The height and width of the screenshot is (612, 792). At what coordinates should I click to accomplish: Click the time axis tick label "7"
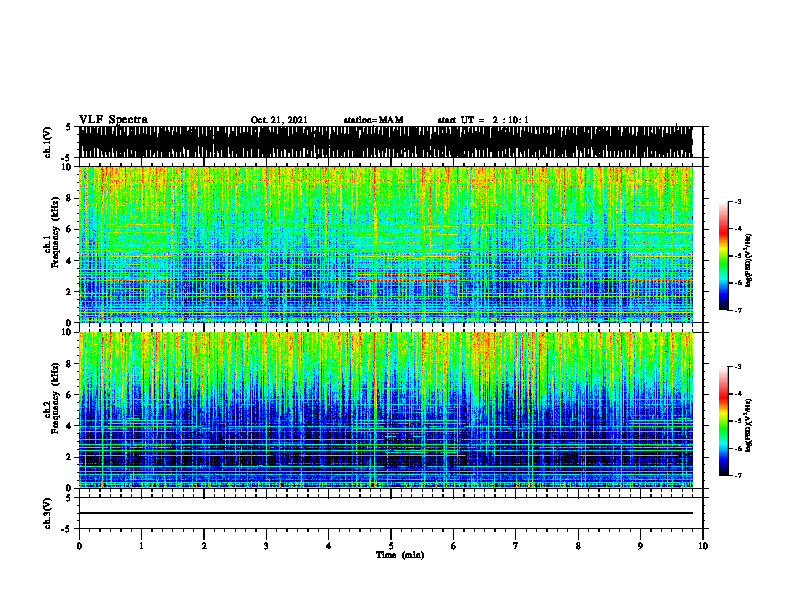[516, 546]
